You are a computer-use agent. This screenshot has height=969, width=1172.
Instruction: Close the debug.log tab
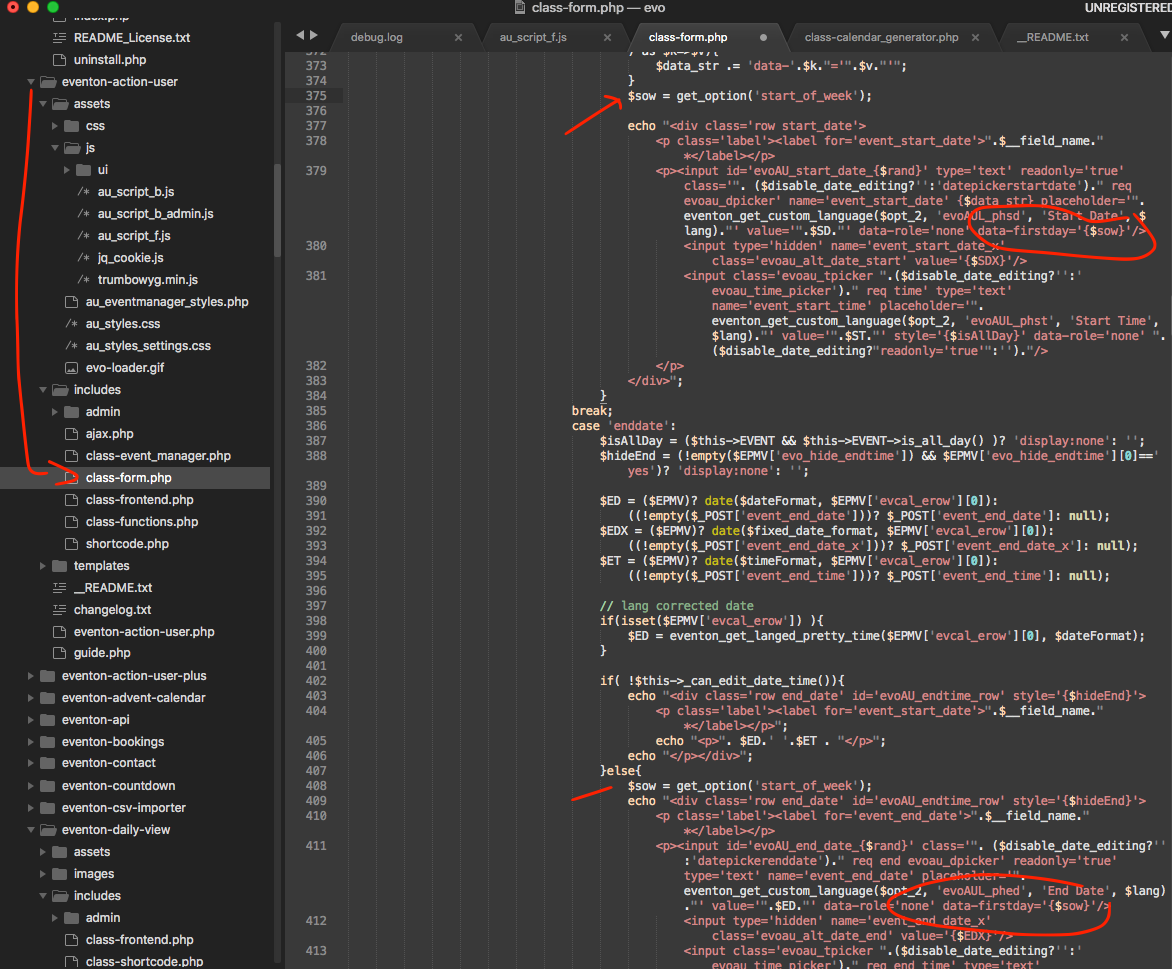pos(458,37)
